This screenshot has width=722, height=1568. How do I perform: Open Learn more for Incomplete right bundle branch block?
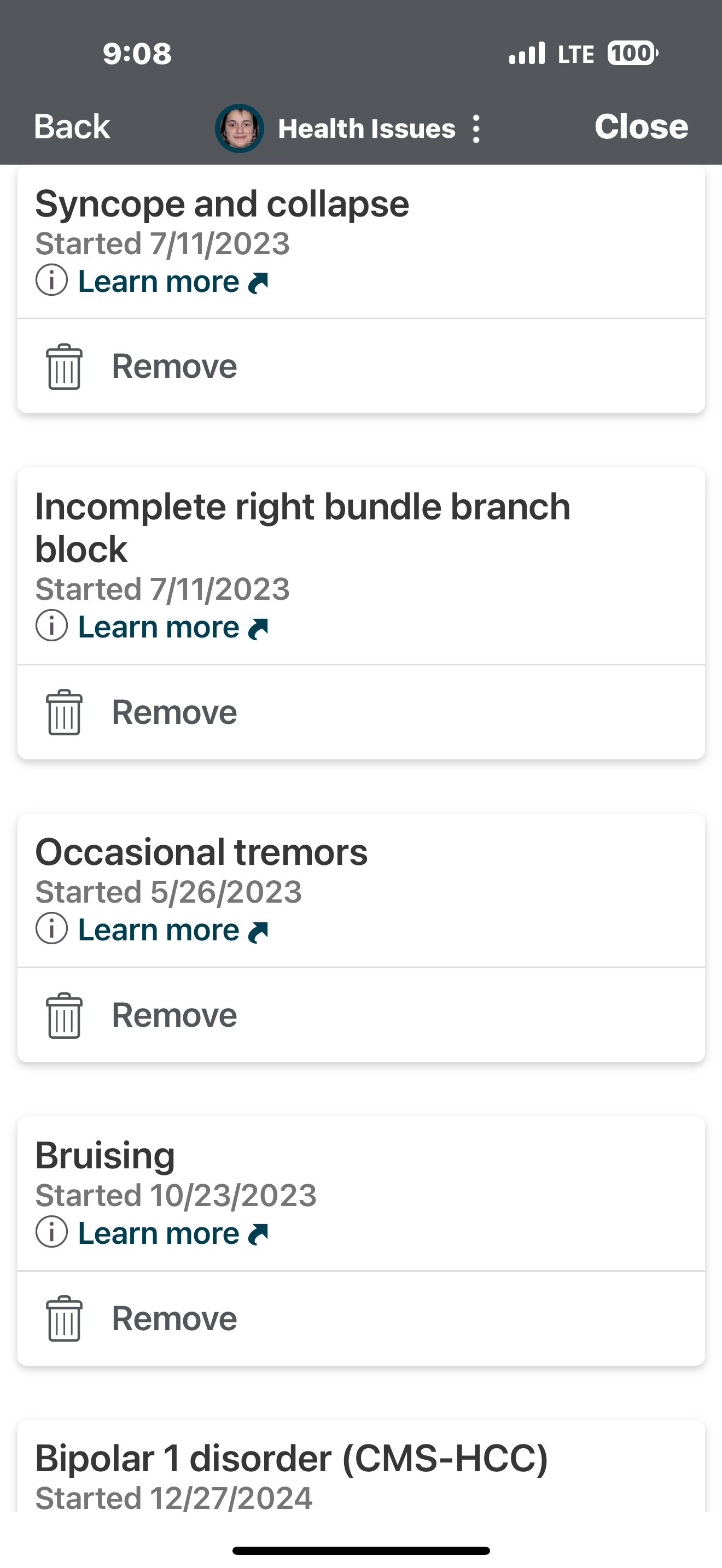172,627
